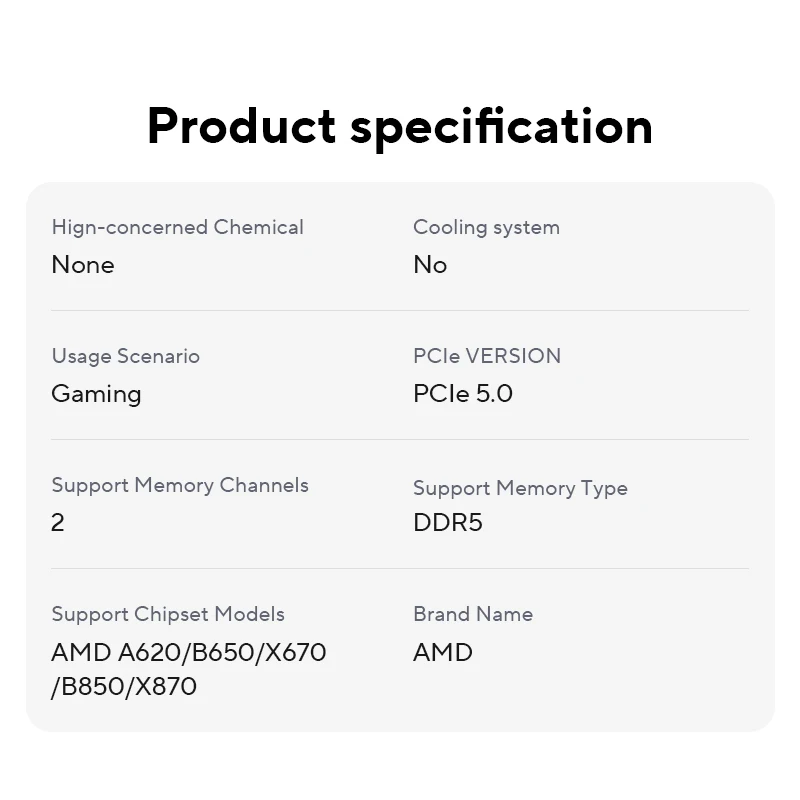The image size is (800, 800).
Task: Click the word "Product" in the heading
Action: click(241, 127)
